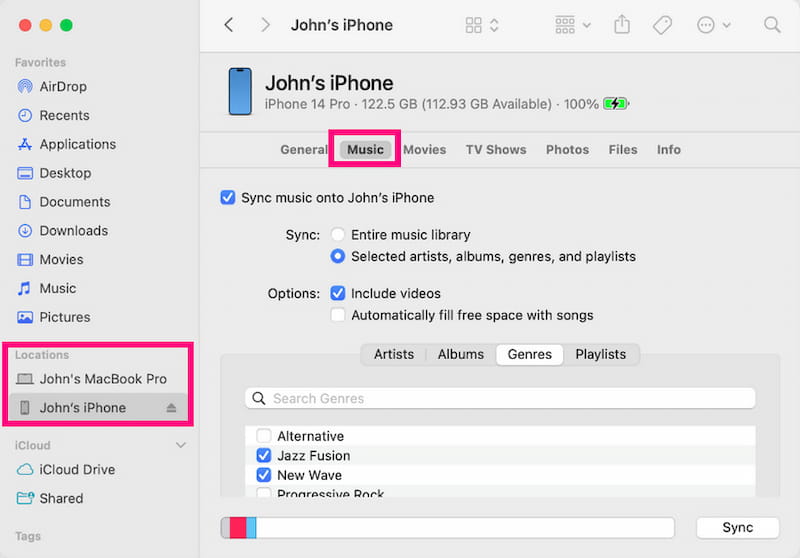The width and height of the screenshot is (800, 558).
Task: Click the John's iPhone device title
Action: [x=329, y=83]
